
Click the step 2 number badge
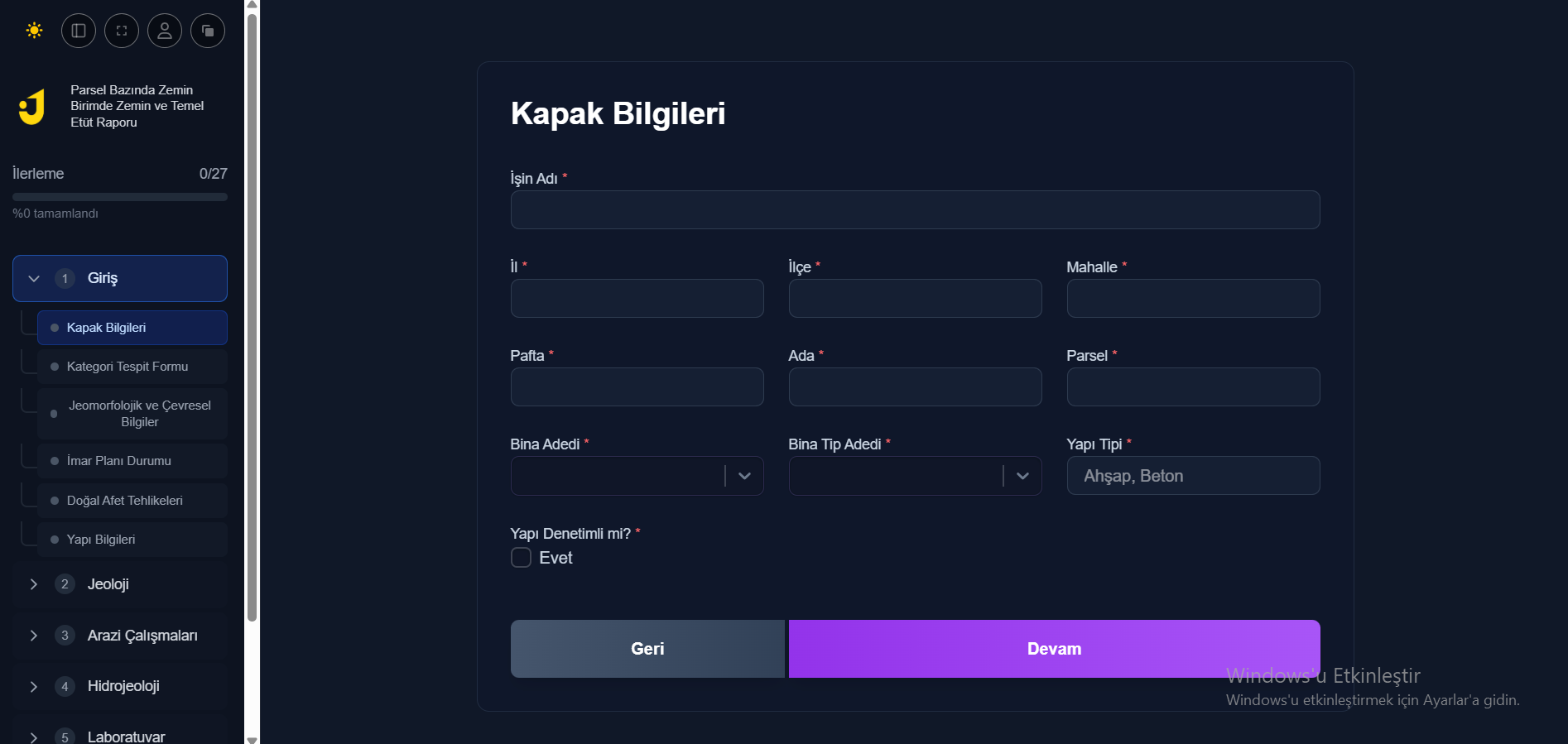65,584
